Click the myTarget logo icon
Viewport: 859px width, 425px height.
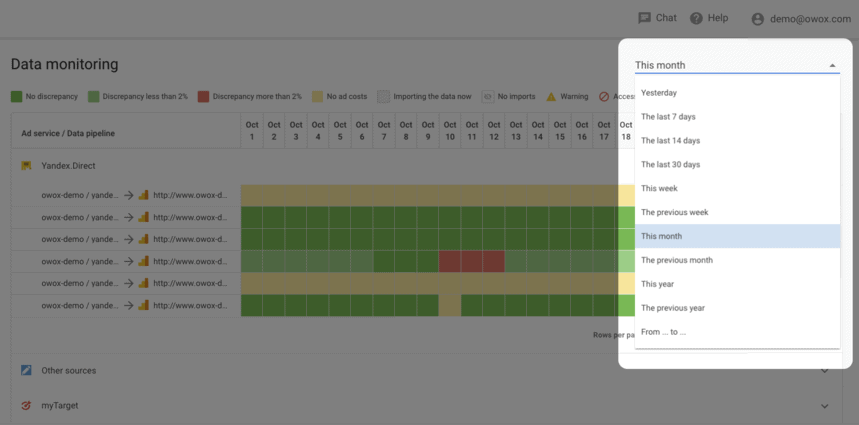point(27,406)
